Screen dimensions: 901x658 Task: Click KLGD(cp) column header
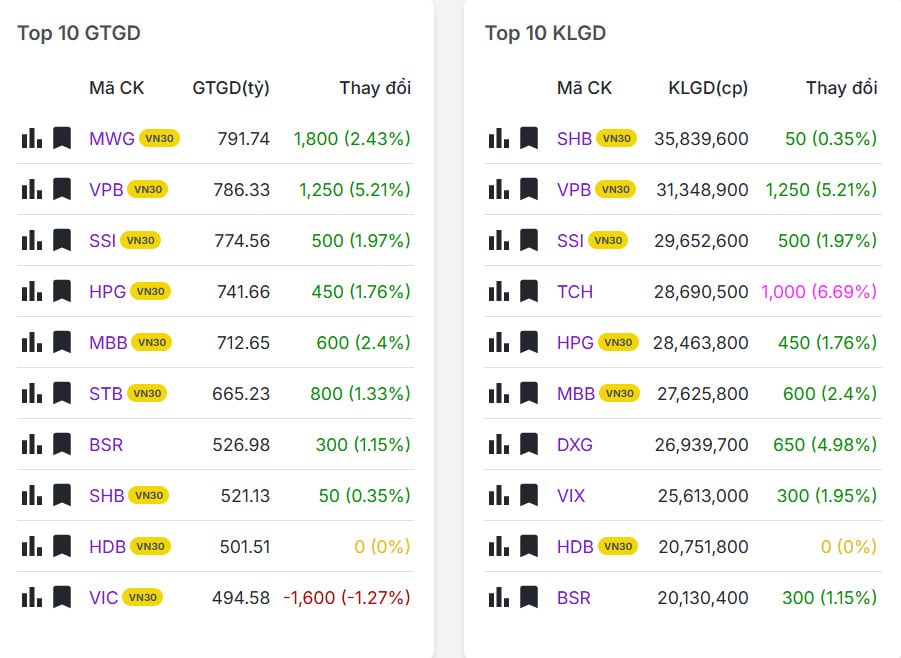click(x=708, y=88)
